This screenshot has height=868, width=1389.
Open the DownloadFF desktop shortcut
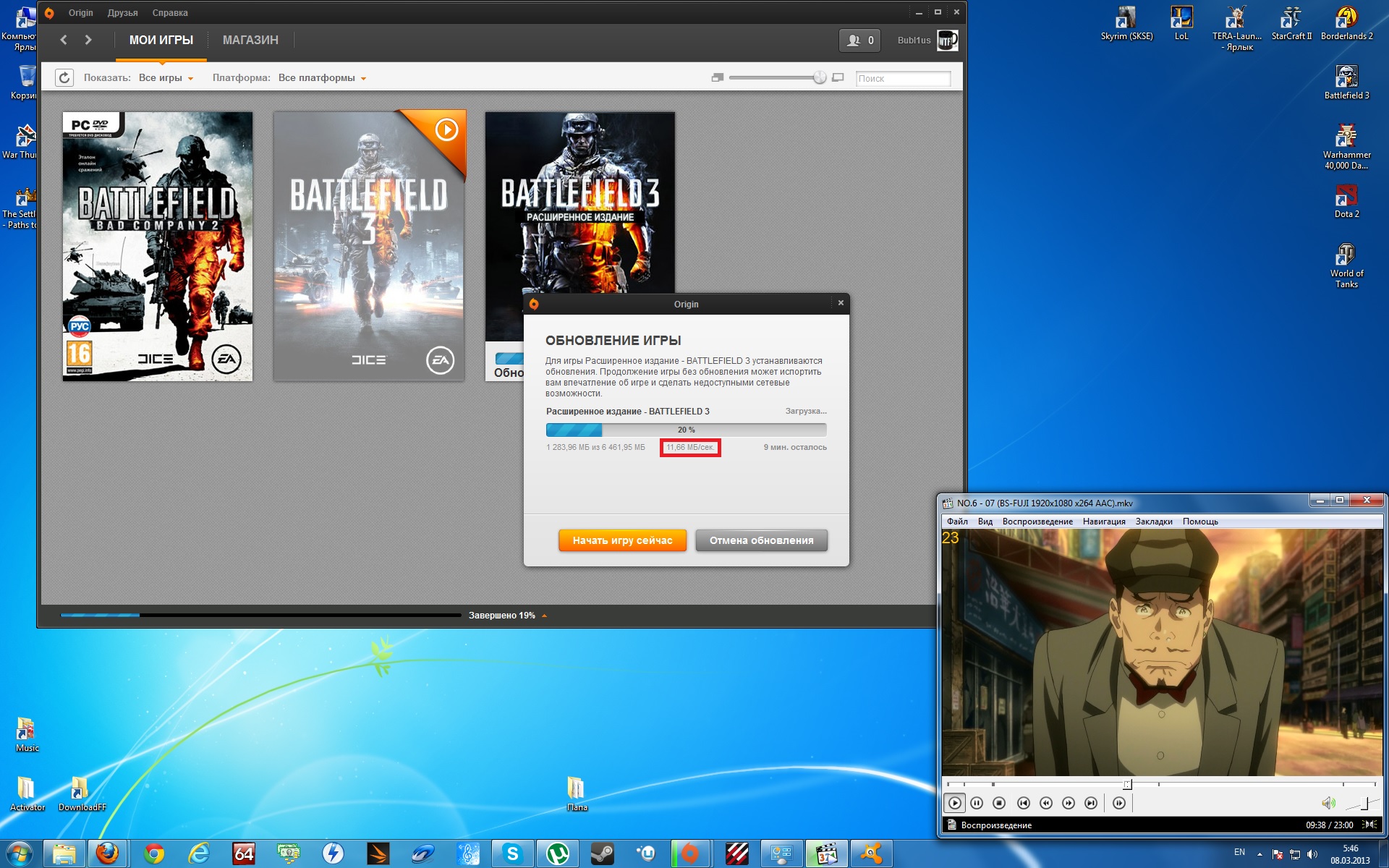pyautogui.click(x=82, y=794)
